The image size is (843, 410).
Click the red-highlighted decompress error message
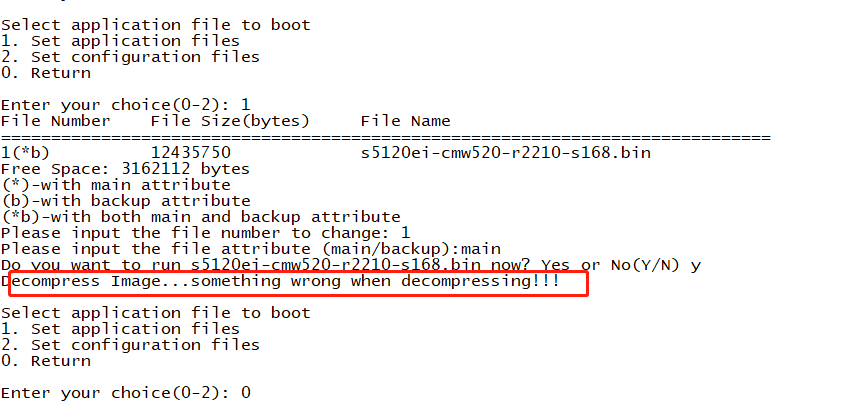click(x=297, y=282)
